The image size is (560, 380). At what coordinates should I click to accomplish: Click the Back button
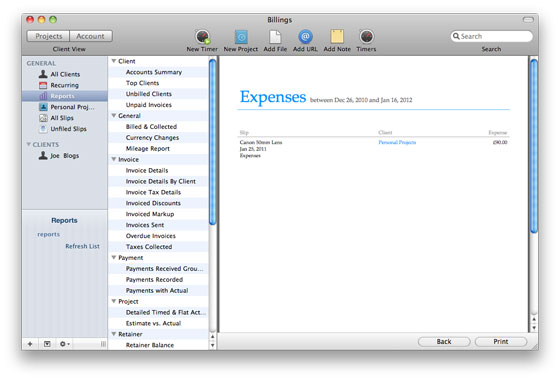click(x=444, y=341)
